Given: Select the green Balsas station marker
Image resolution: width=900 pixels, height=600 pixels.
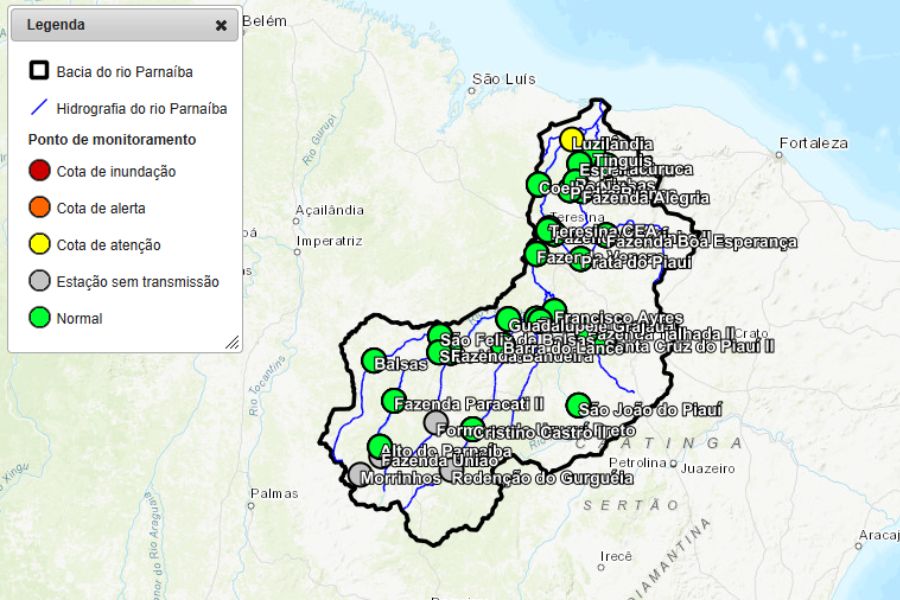Looking at the screenshot, I should click(373, 360).
